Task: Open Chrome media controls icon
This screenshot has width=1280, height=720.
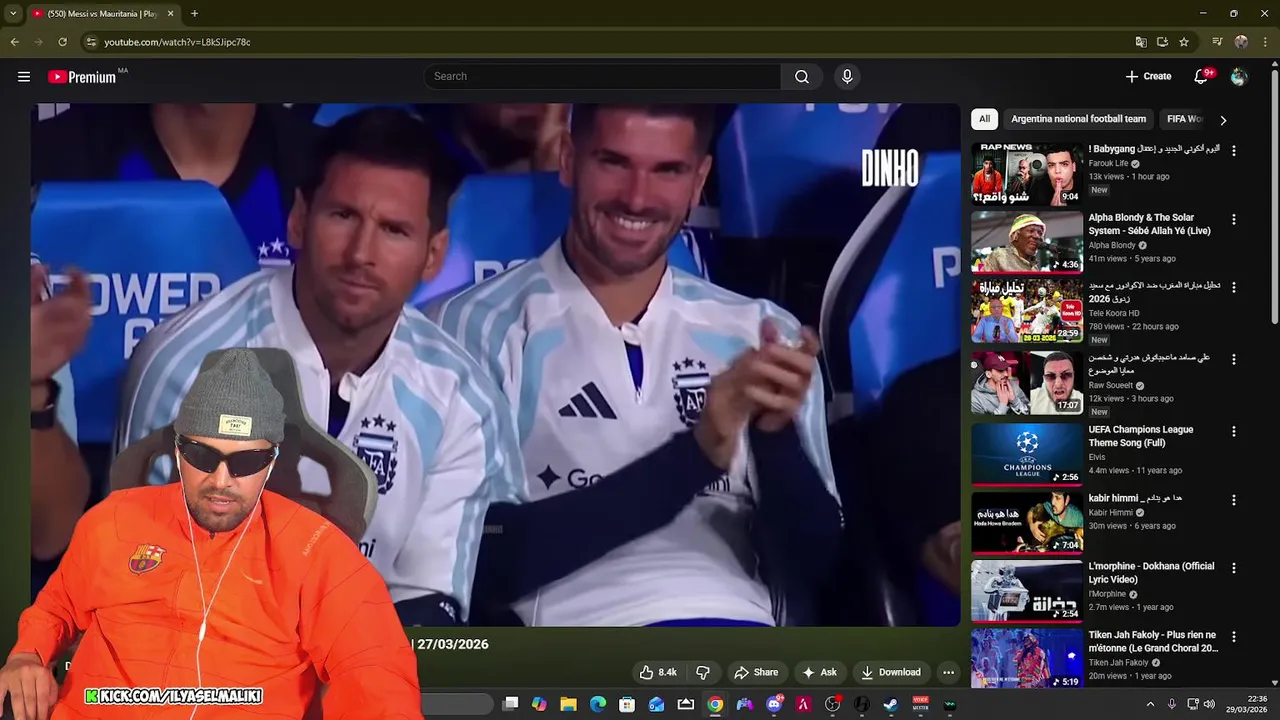Action: (x=1217, y=42)
